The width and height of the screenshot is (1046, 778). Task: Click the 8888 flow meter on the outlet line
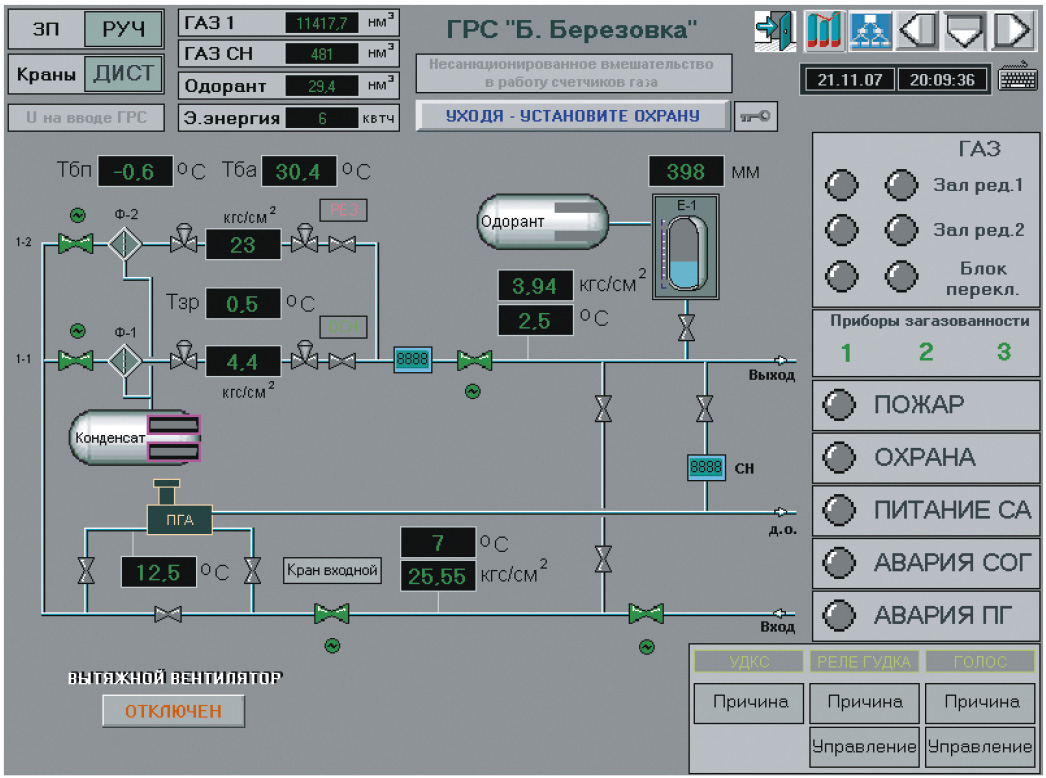(x=412, y=360)
